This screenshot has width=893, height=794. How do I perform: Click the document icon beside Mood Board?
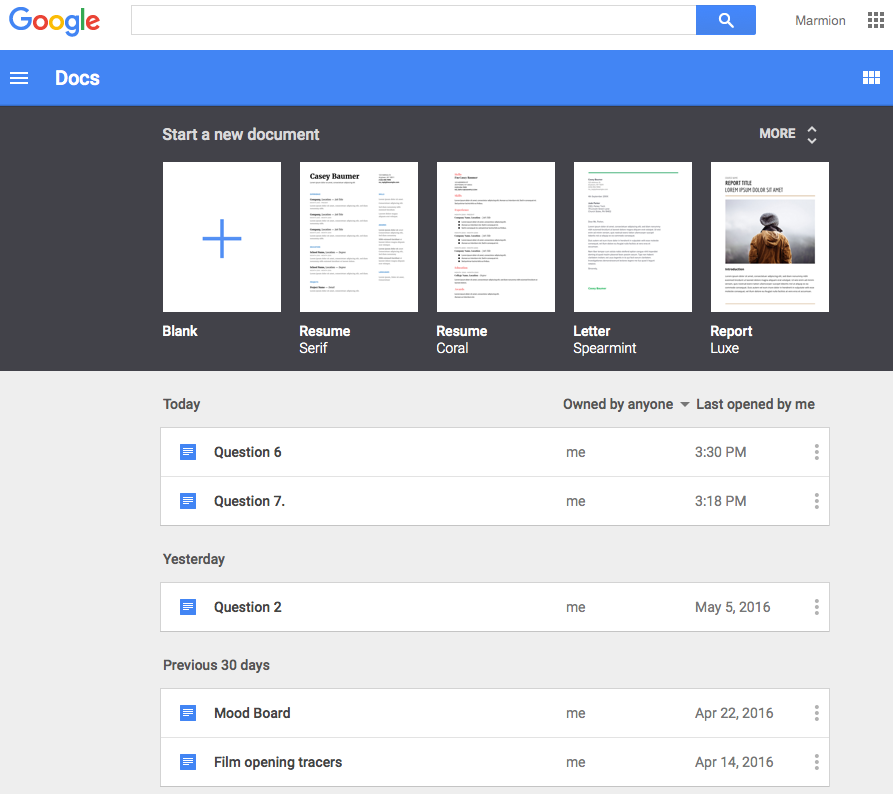pyautogui.click(x=188, y=713)
